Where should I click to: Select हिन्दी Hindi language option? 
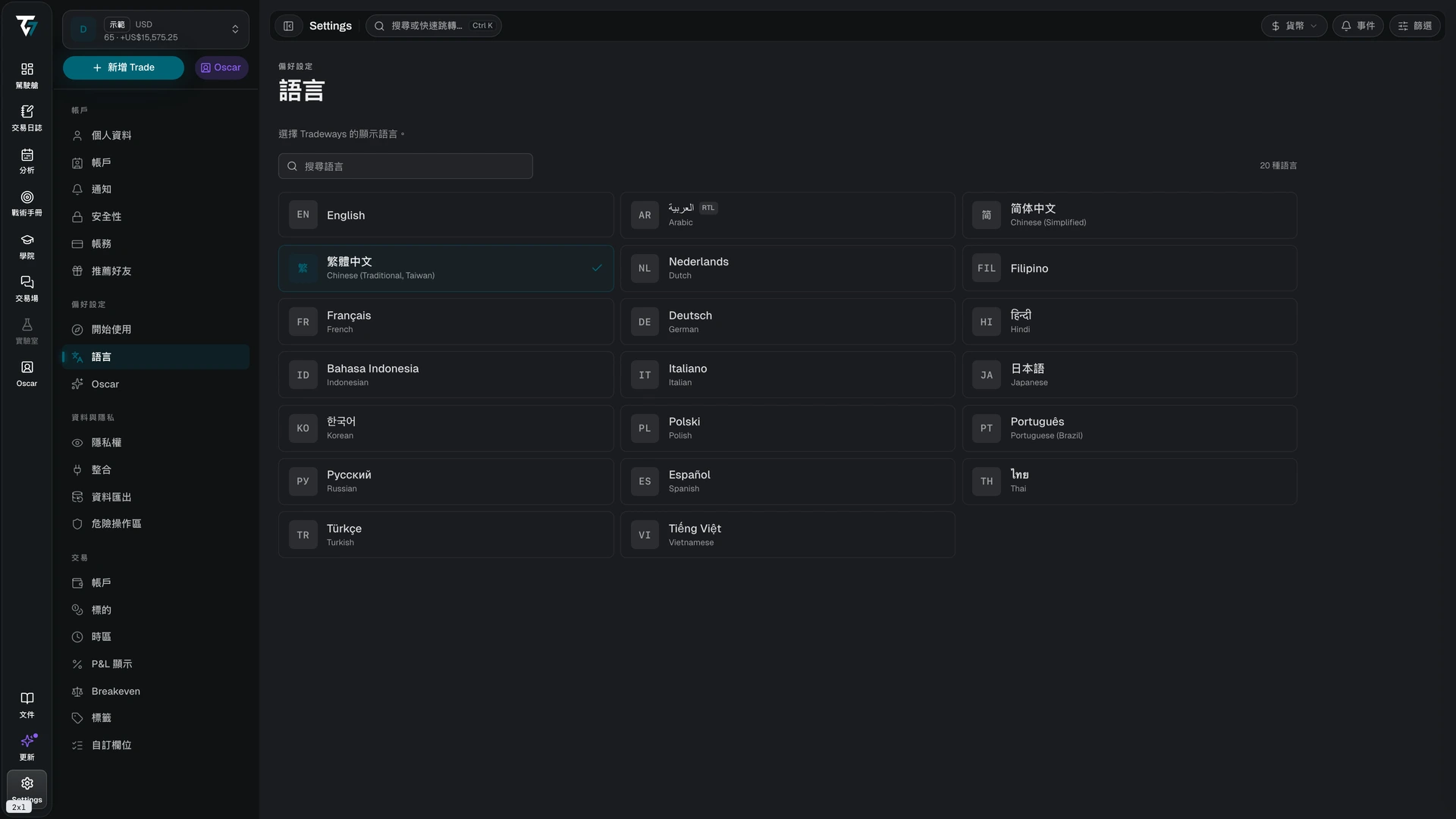click(x=1129, y=322)
